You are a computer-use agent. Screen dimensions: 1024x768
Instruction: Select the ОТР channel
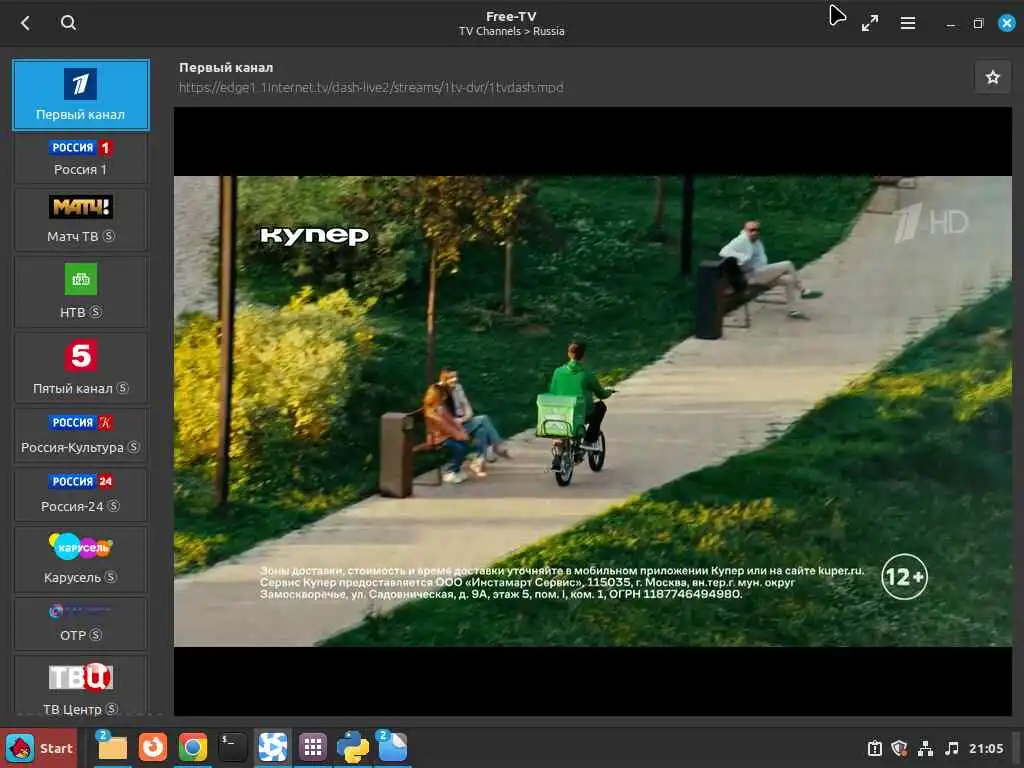pos(81,624)
